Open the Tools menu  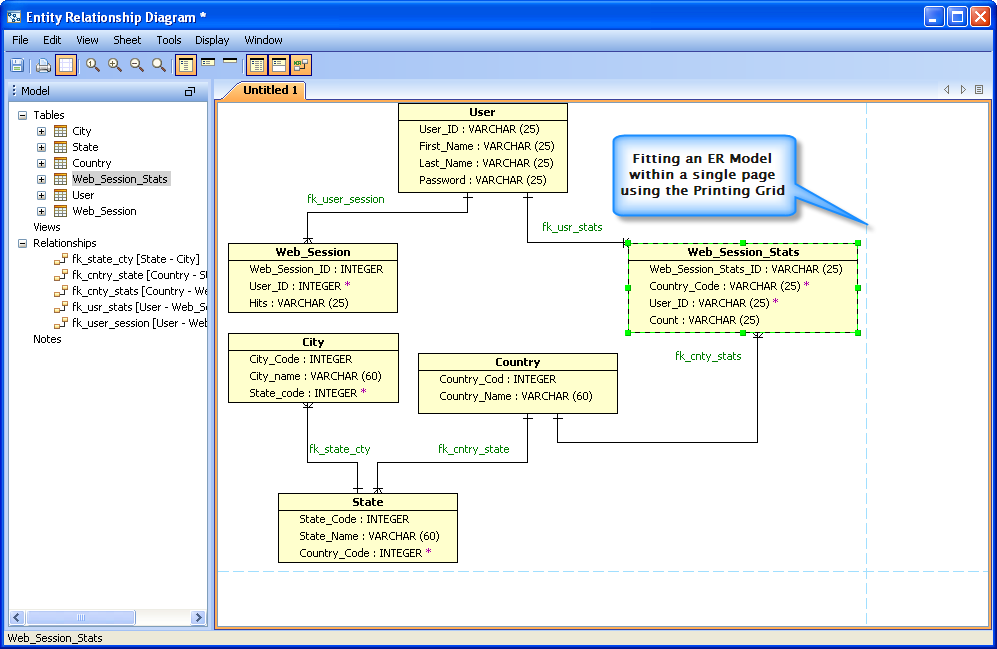point(169,40)
